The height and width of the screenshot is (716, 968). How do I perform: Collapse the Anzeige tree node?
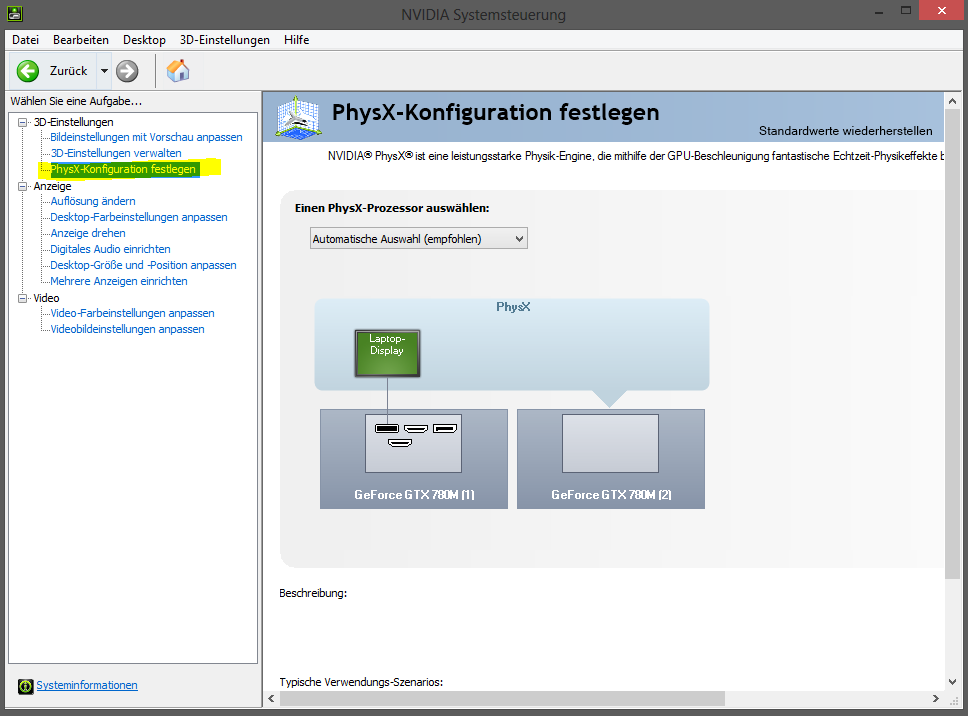(x=23, y=186)
